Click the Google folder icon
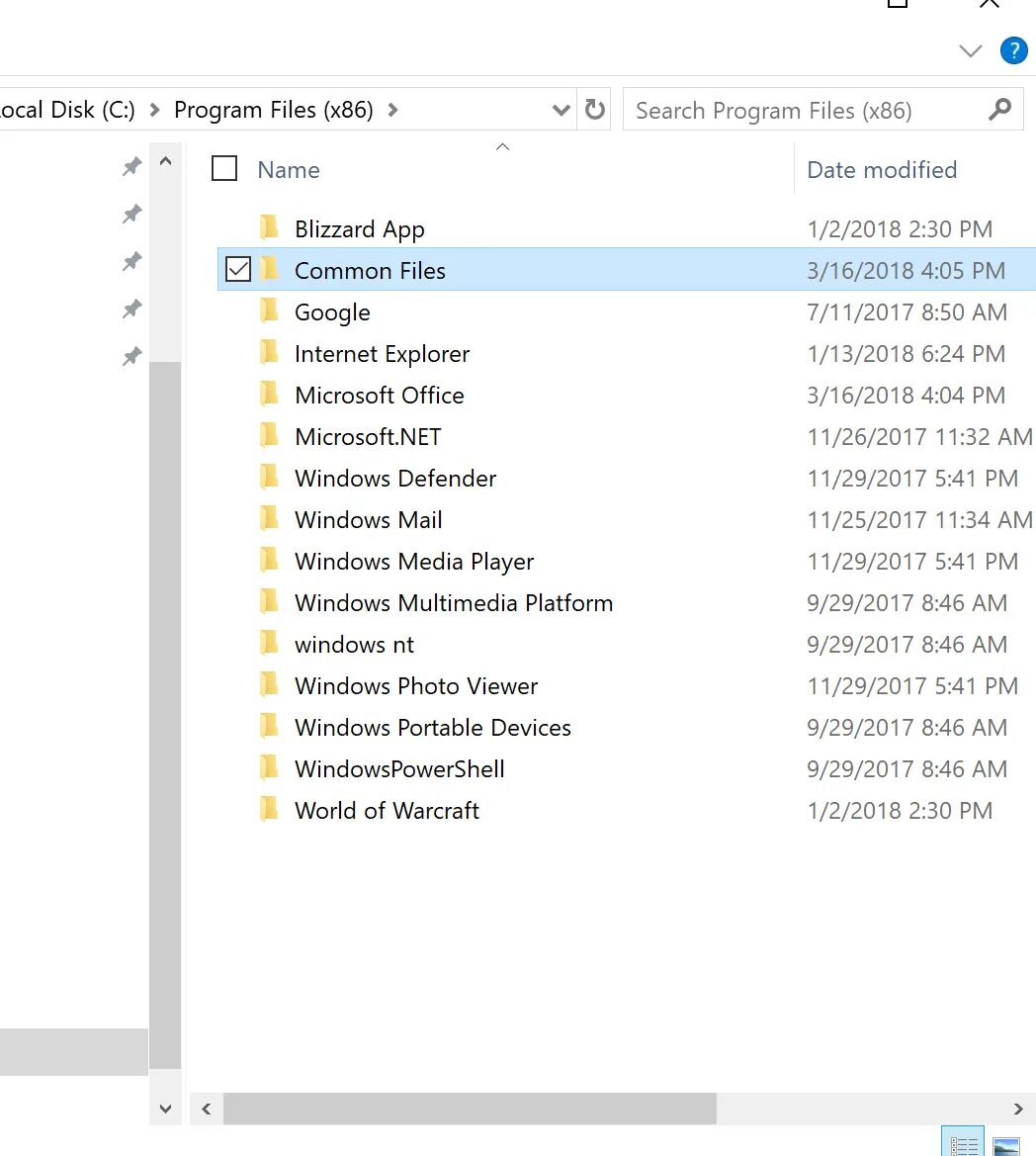The image size is (1036, 1156). pyautogui.click(x=270, y=311)
